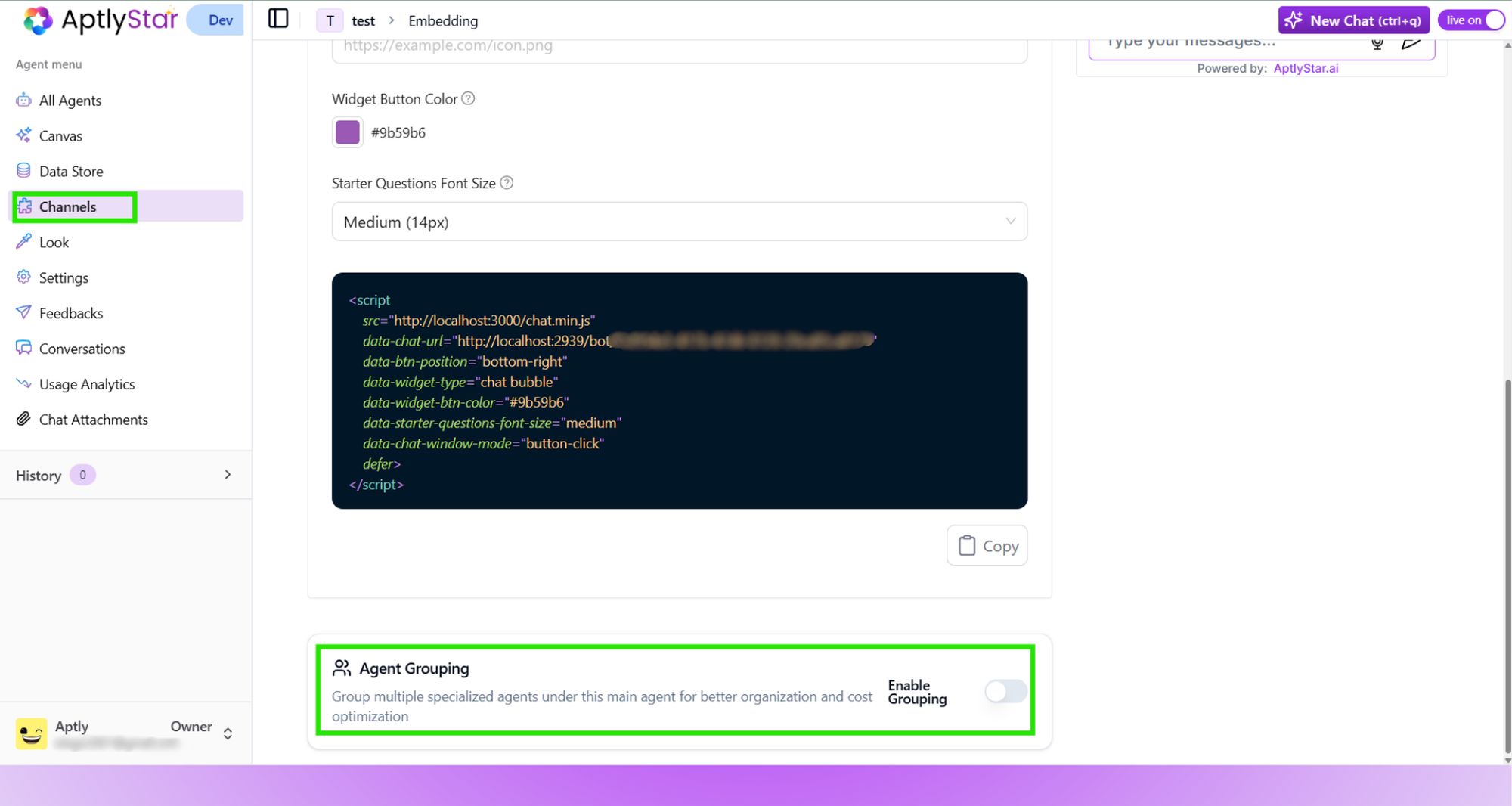Click the All Agents robot icon
The width and height of the screenshot is (1512, 806).
23,100
